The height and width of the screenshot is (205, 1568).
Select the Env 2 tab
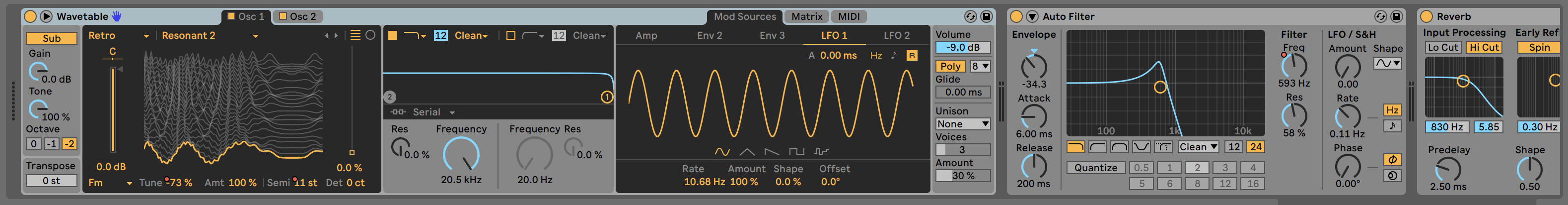[710, 35]
